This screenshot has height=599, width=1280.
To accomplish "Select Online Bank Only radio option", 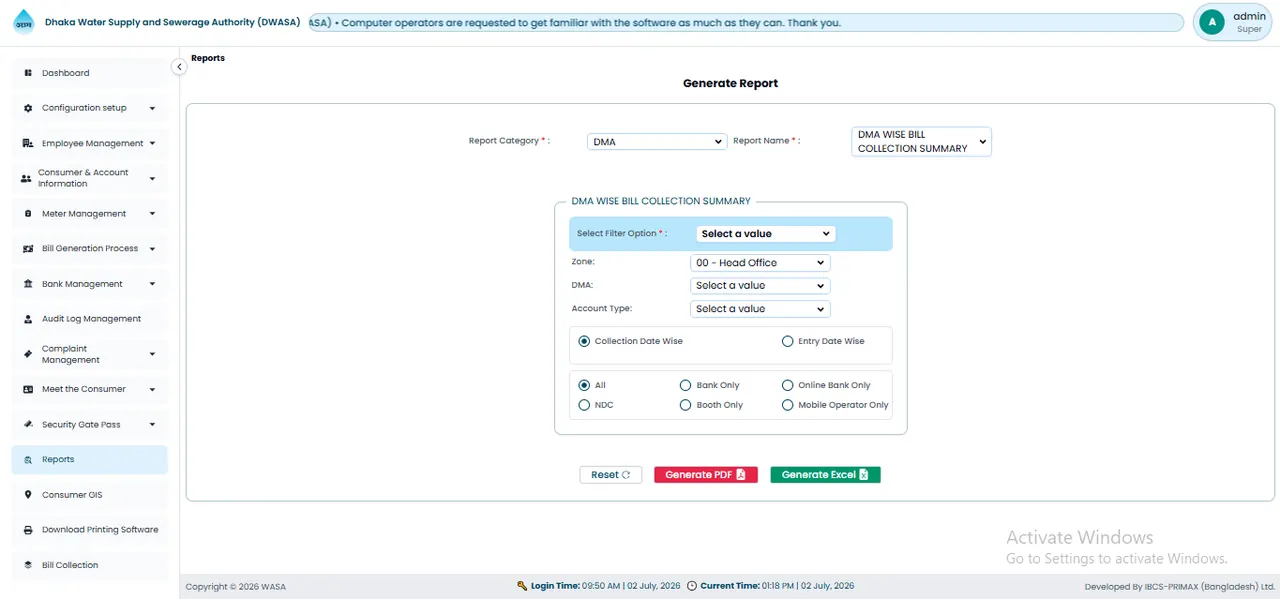I will (788, 385).
